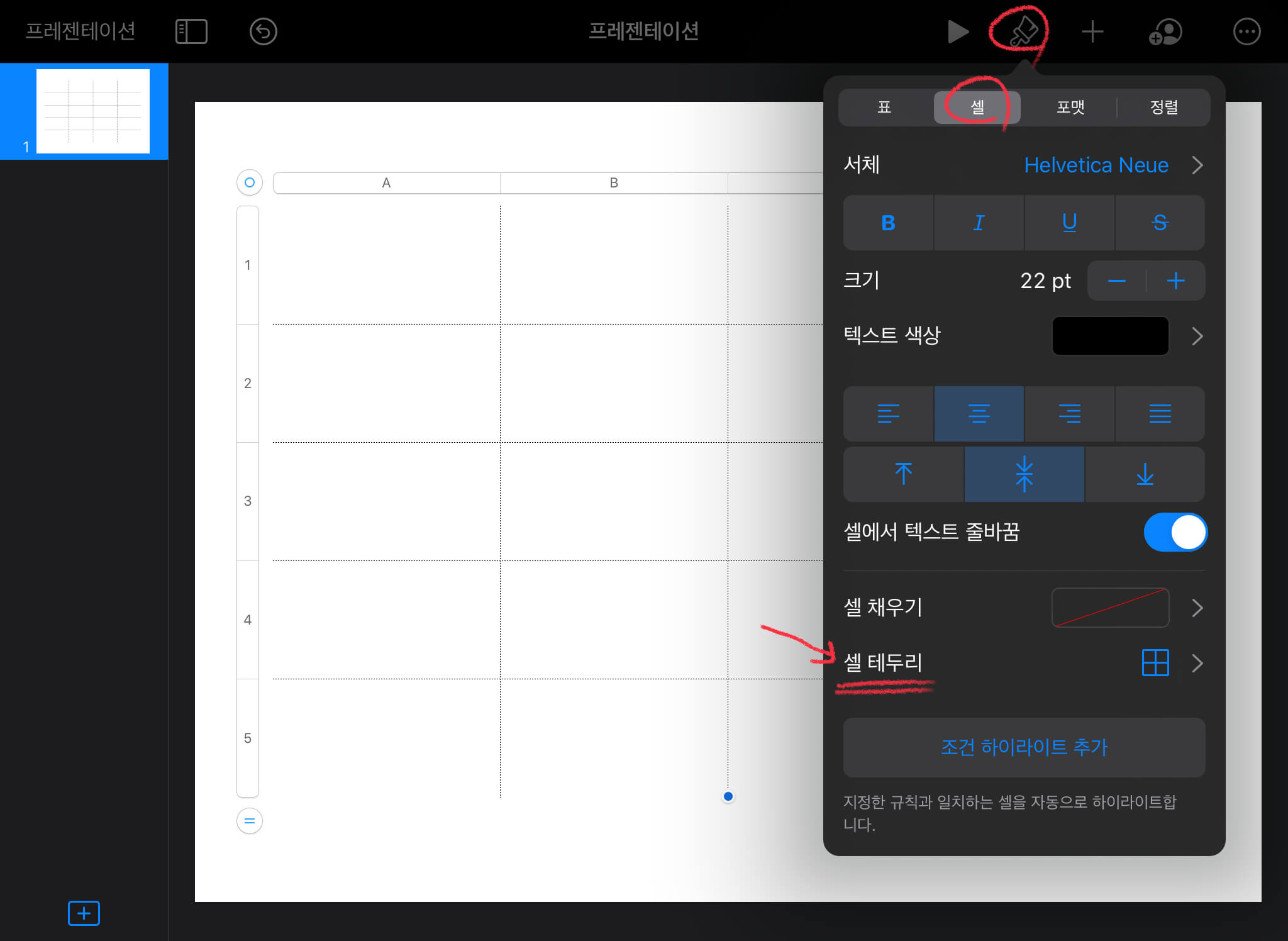
Task: Open the format paintbrush icon
Action: [1022, 31]
